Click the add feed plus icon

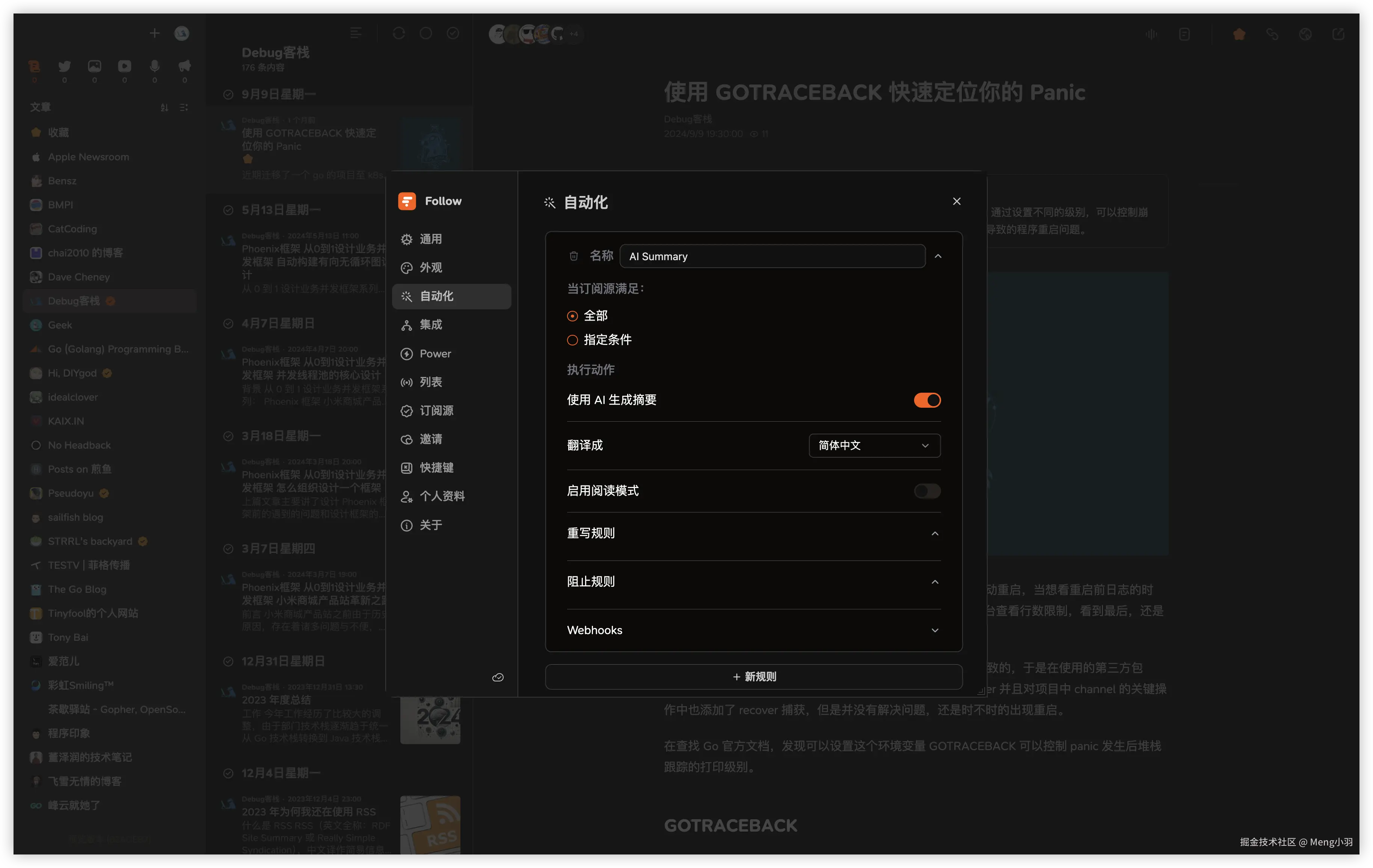point(154,34)
